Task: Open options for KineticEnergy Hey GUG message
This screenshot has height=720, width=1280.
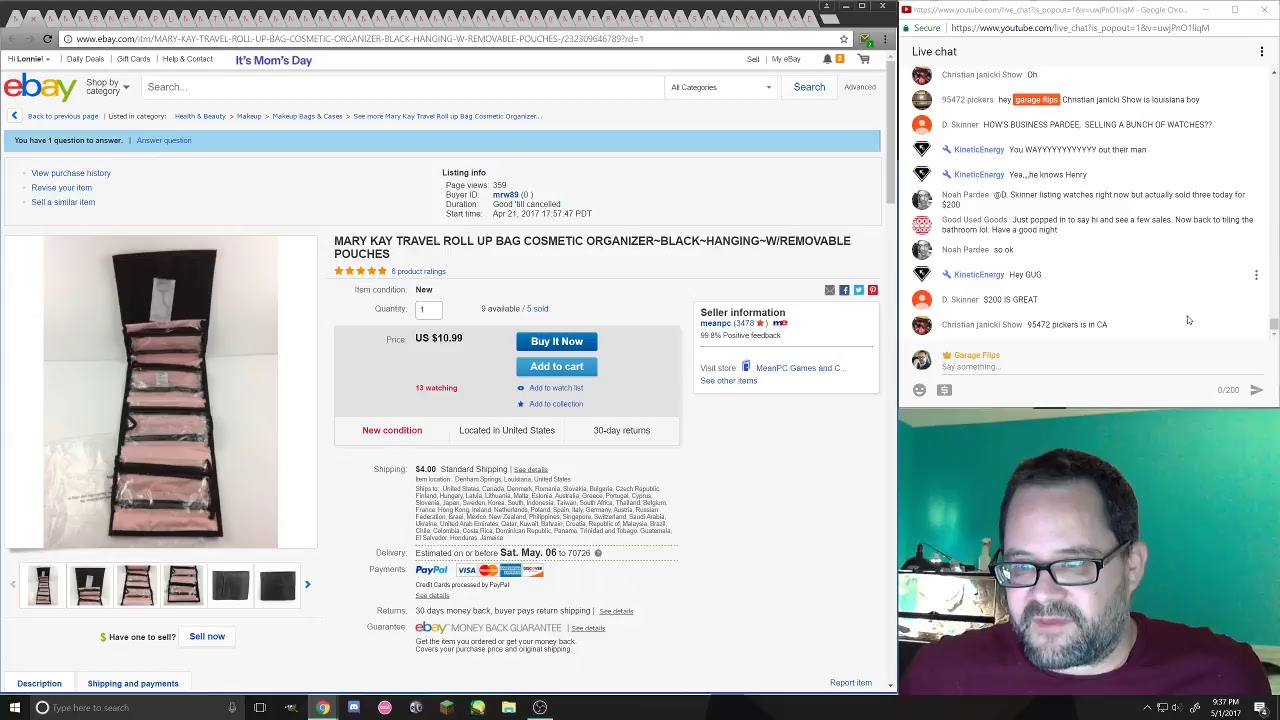Action: (1256, 275)
